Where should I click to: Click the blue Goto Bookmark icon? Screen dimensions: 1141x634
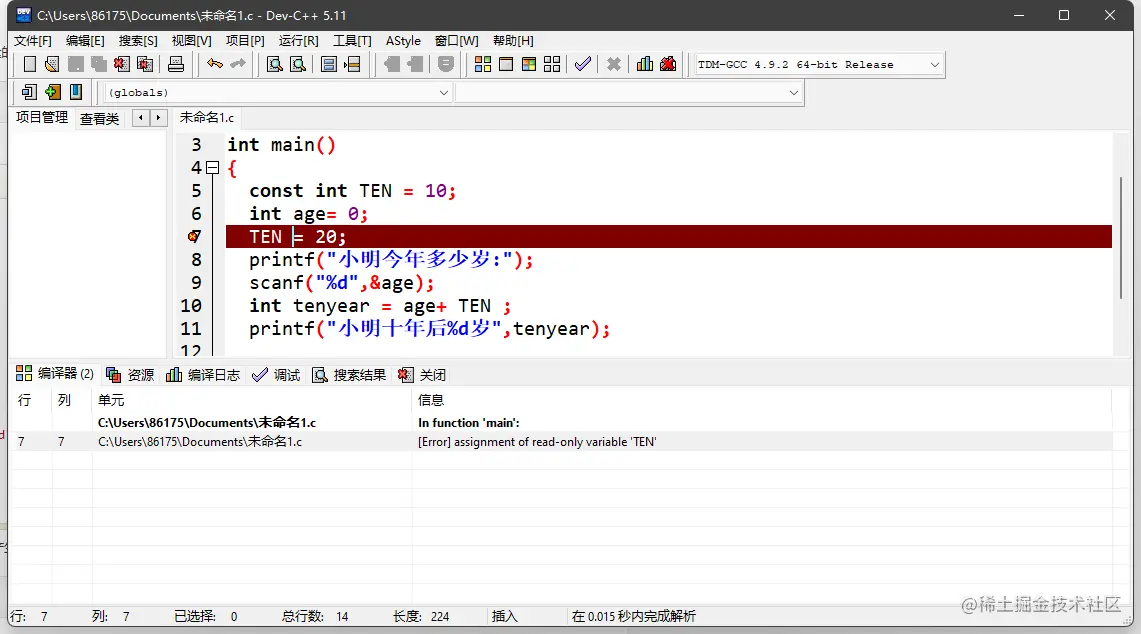tap(76, 92)
